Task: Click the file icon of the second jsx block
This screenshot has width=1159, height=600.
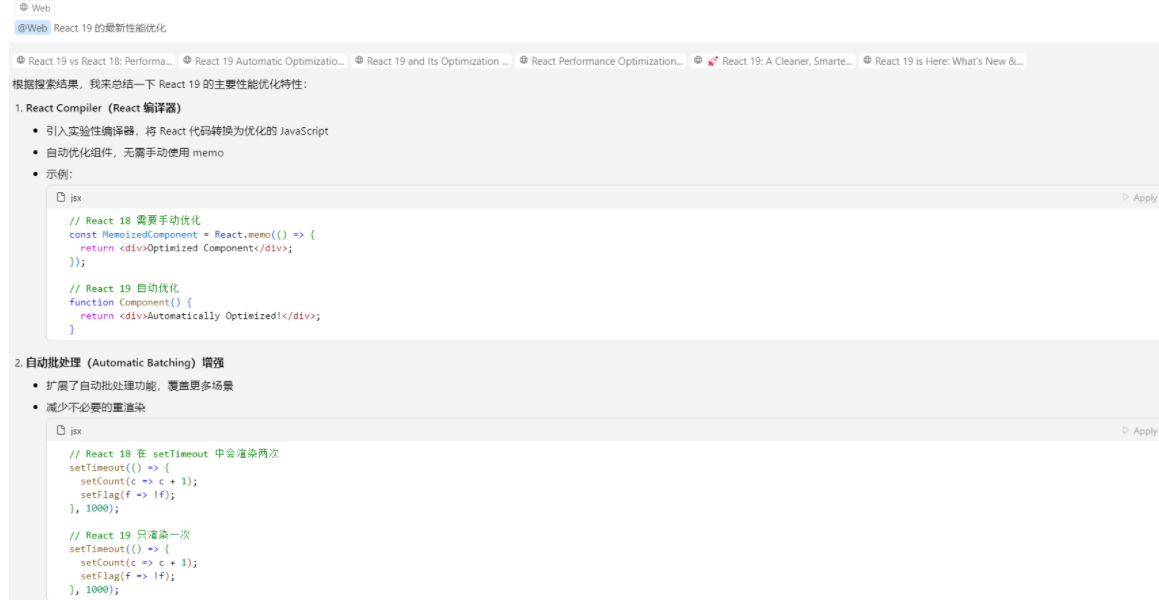Action: [x=61, y=430]
